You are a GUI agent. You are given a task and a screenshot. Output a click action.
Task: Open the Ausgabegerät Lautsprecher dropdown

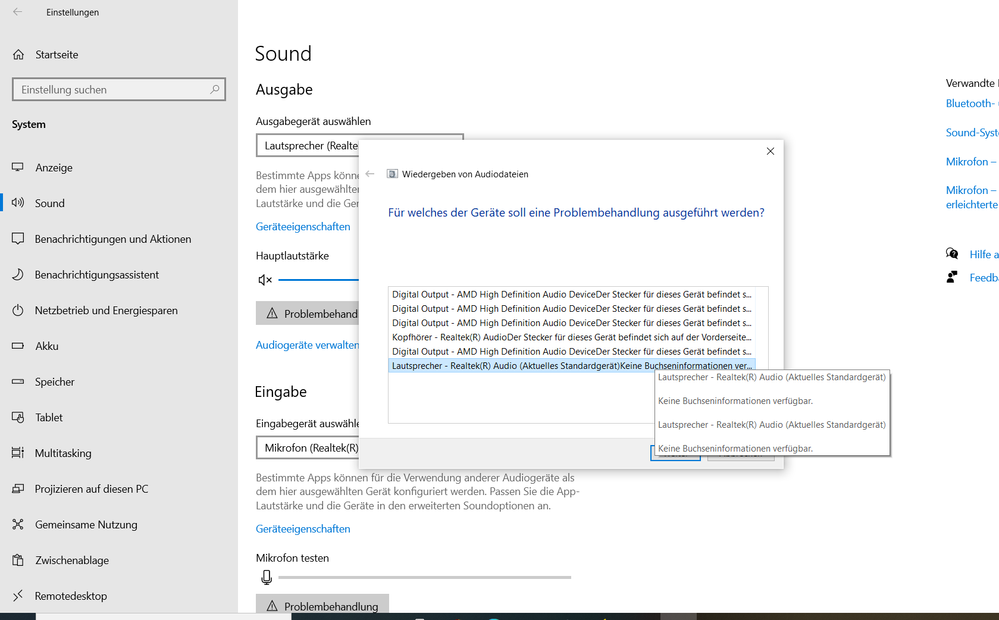click(308, 146)
